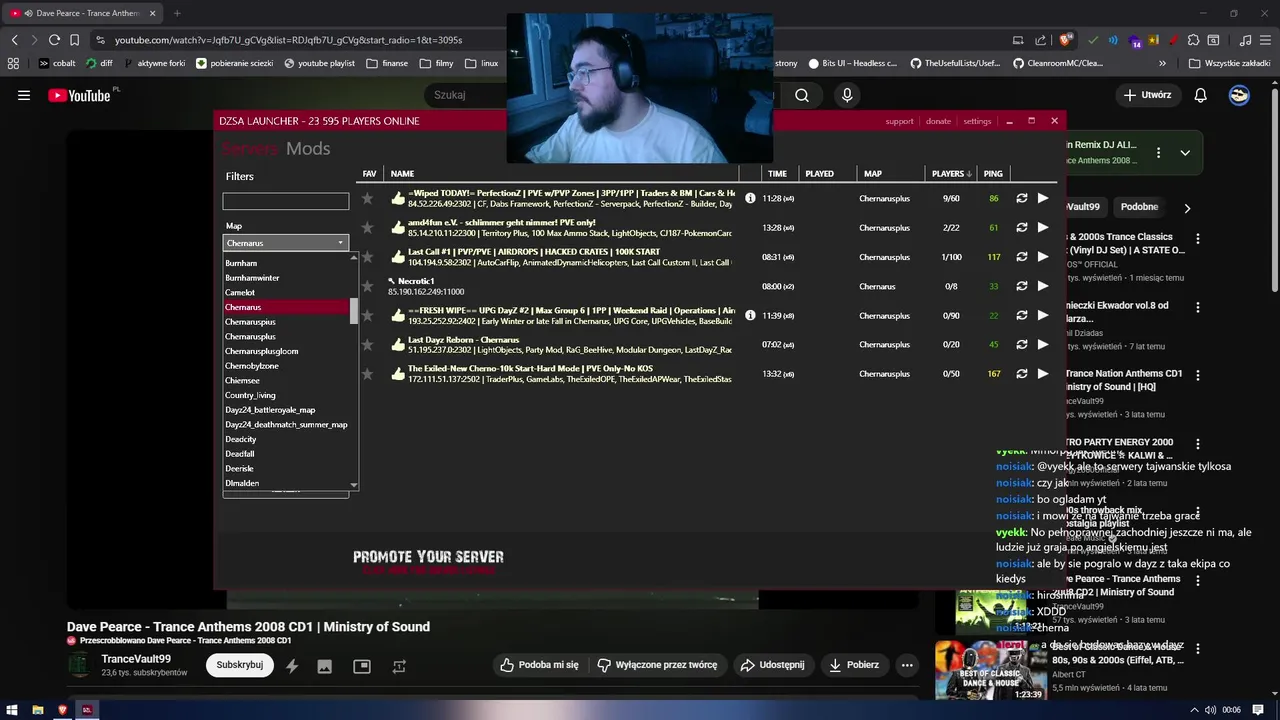Click the YouTube search magnifier button
Screen dimensions: 1280x720
coord(802,95)
